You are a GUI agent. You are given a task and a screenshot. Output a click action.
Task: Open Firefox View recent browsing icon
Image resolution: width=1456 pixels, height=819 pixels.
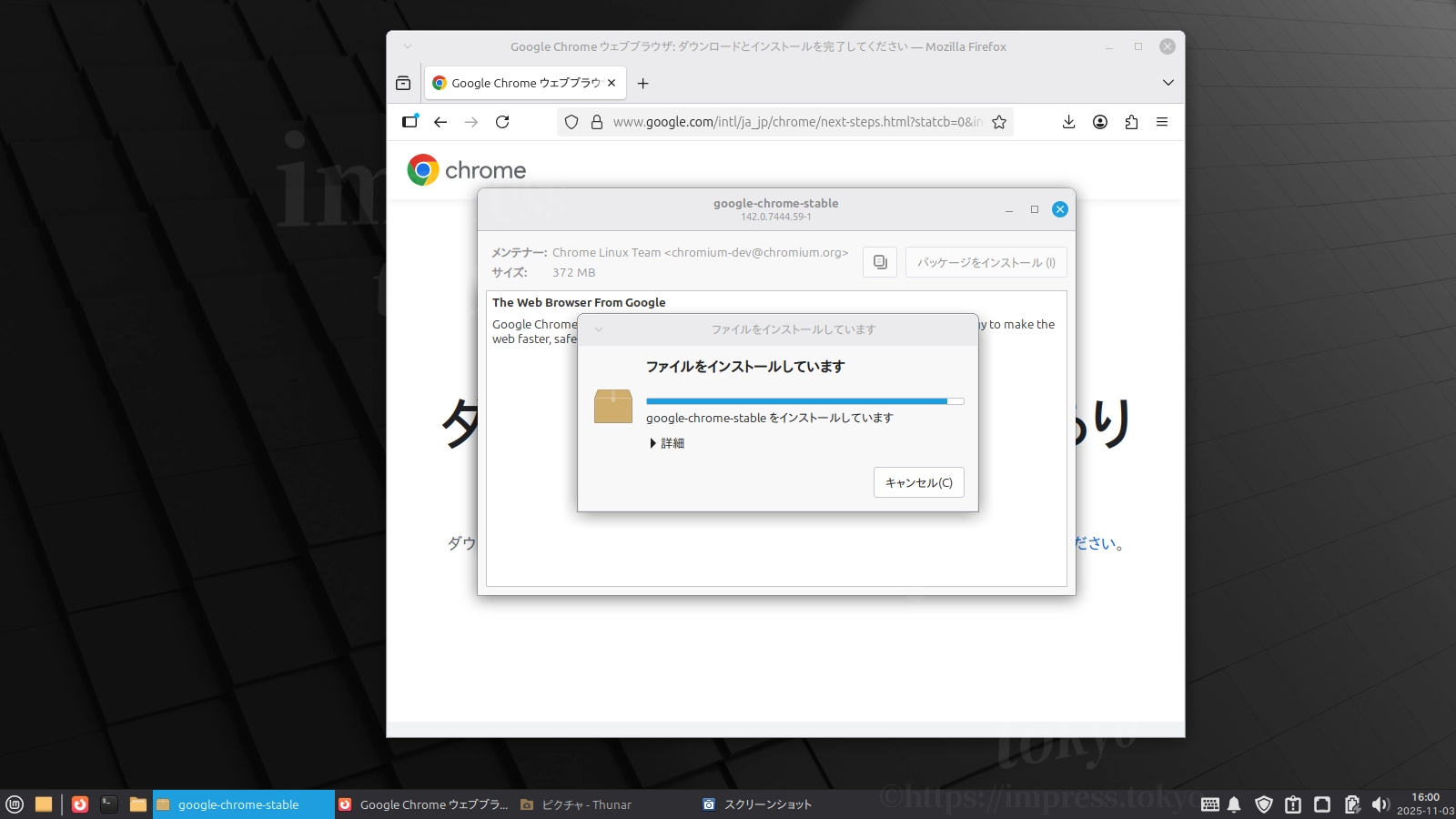[403, 84]
